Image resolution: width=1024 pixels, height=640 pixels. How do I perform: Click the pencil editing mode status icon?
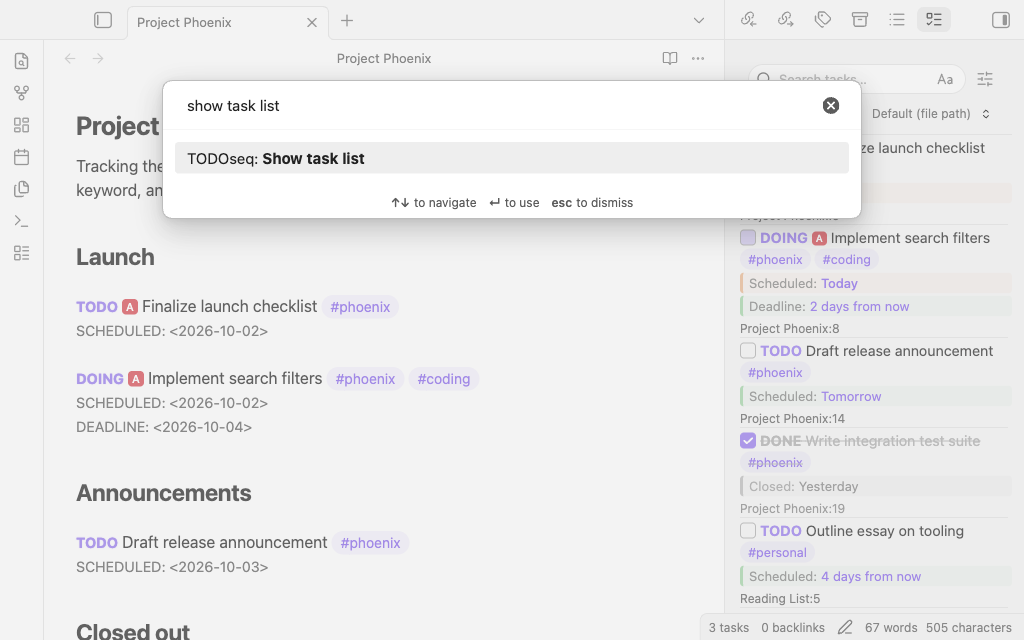click(x=845, y=628)
